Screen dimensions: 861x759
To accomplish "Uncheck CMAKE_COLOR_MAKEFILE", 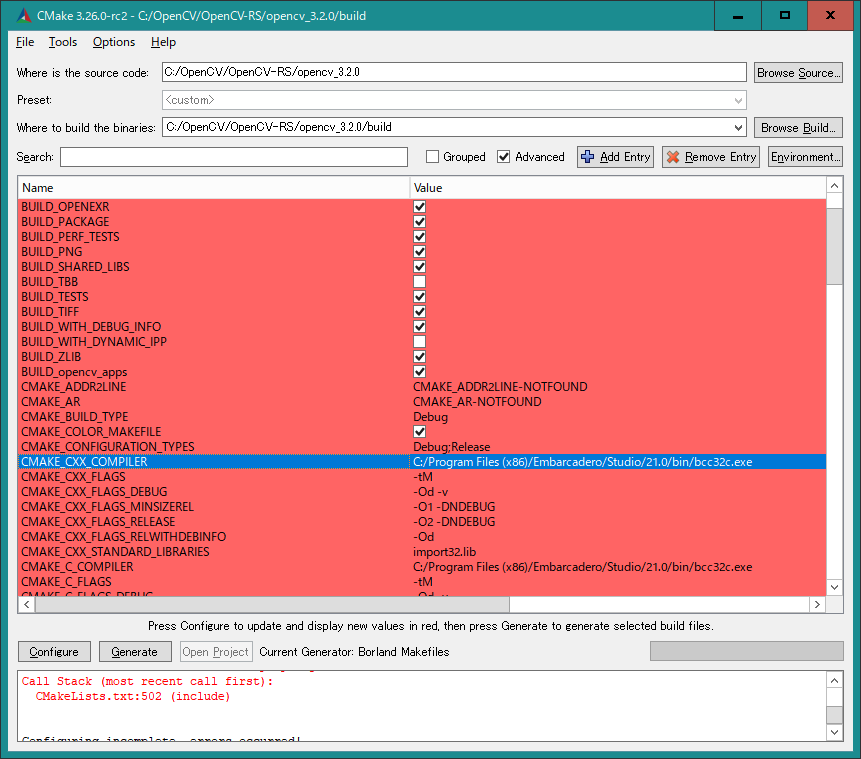I will click(x=418, y=431).
